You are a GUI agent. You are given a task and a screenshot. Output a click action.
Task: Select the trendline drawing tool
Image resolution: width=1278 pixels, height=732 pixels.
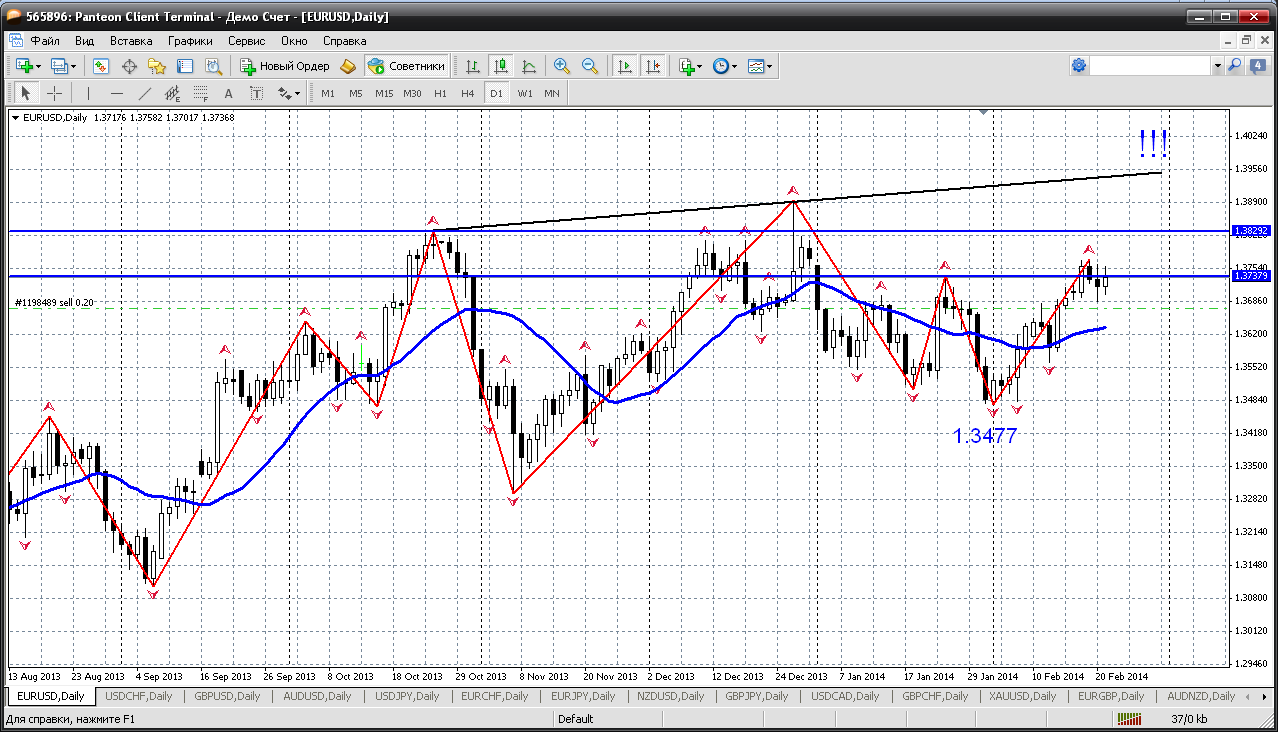145,93
